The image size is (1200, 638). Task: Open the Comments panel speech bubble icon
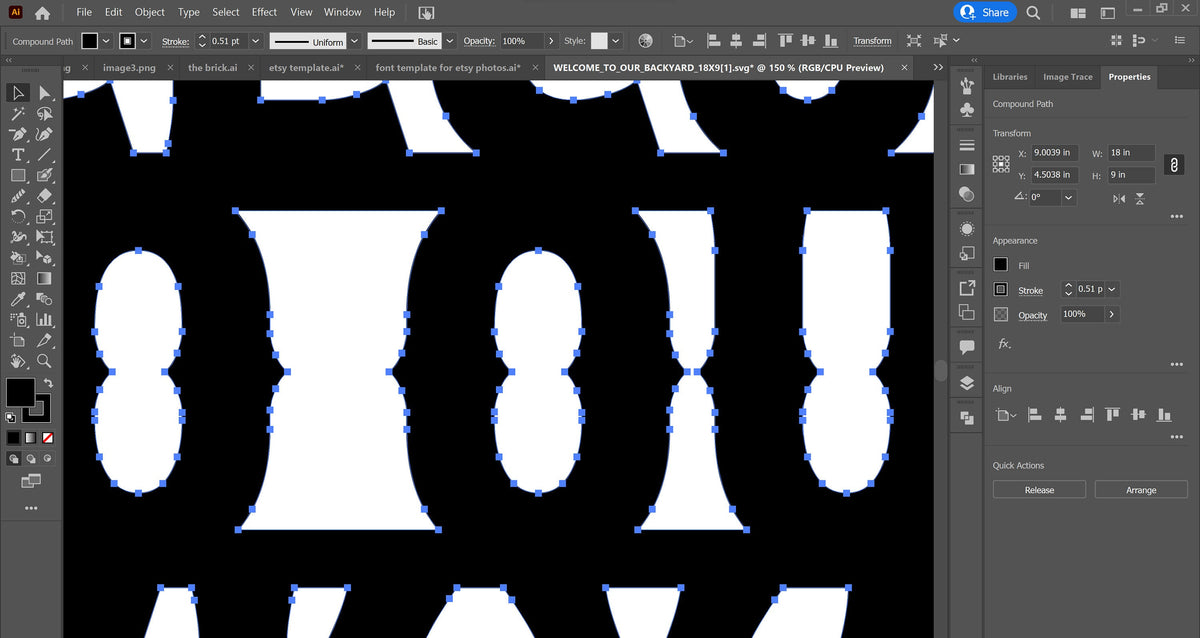pos(967,347)
